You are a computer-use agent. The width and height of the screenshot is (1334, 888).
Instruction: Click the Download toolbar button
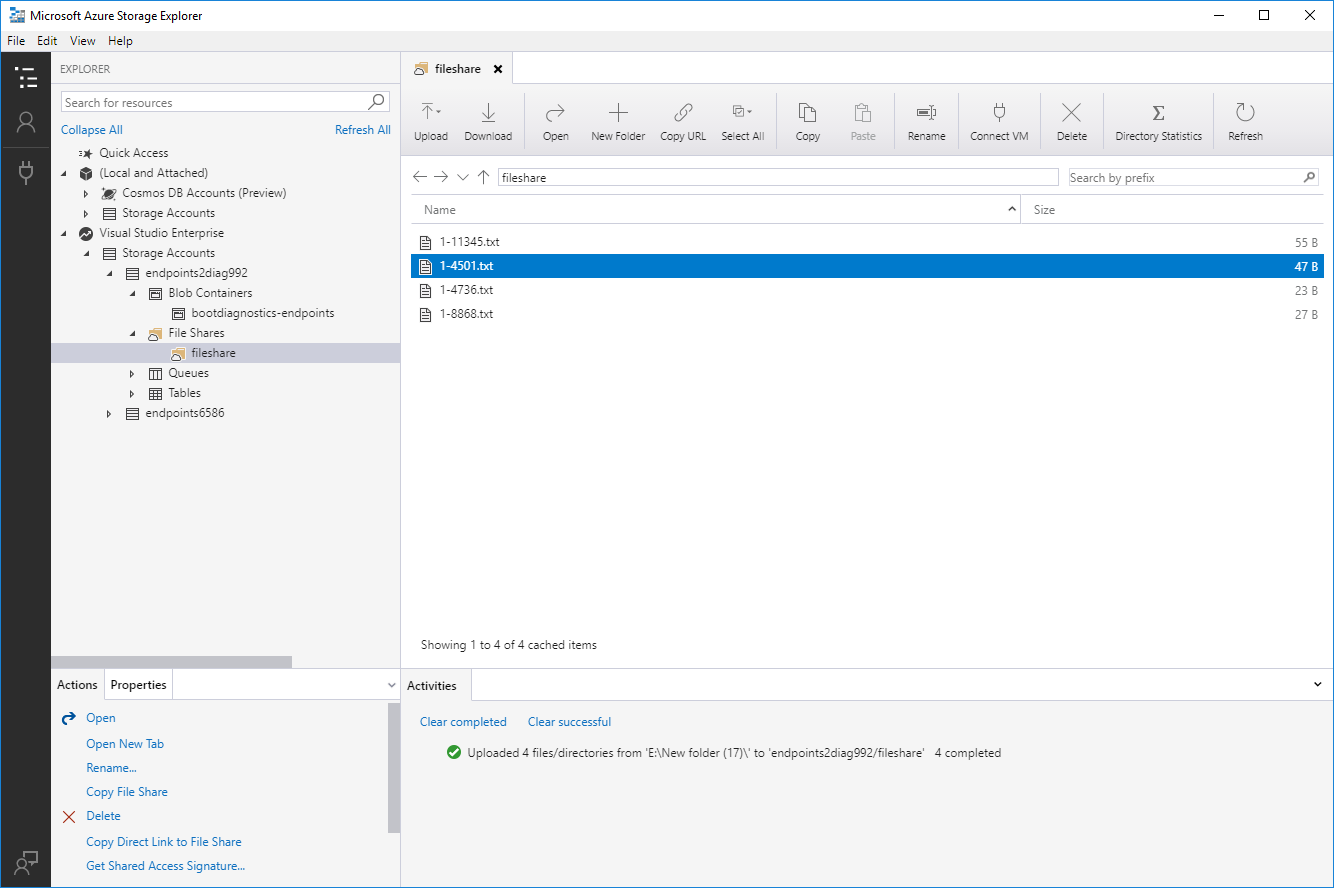pyautogui.click(x=488, y=122)
